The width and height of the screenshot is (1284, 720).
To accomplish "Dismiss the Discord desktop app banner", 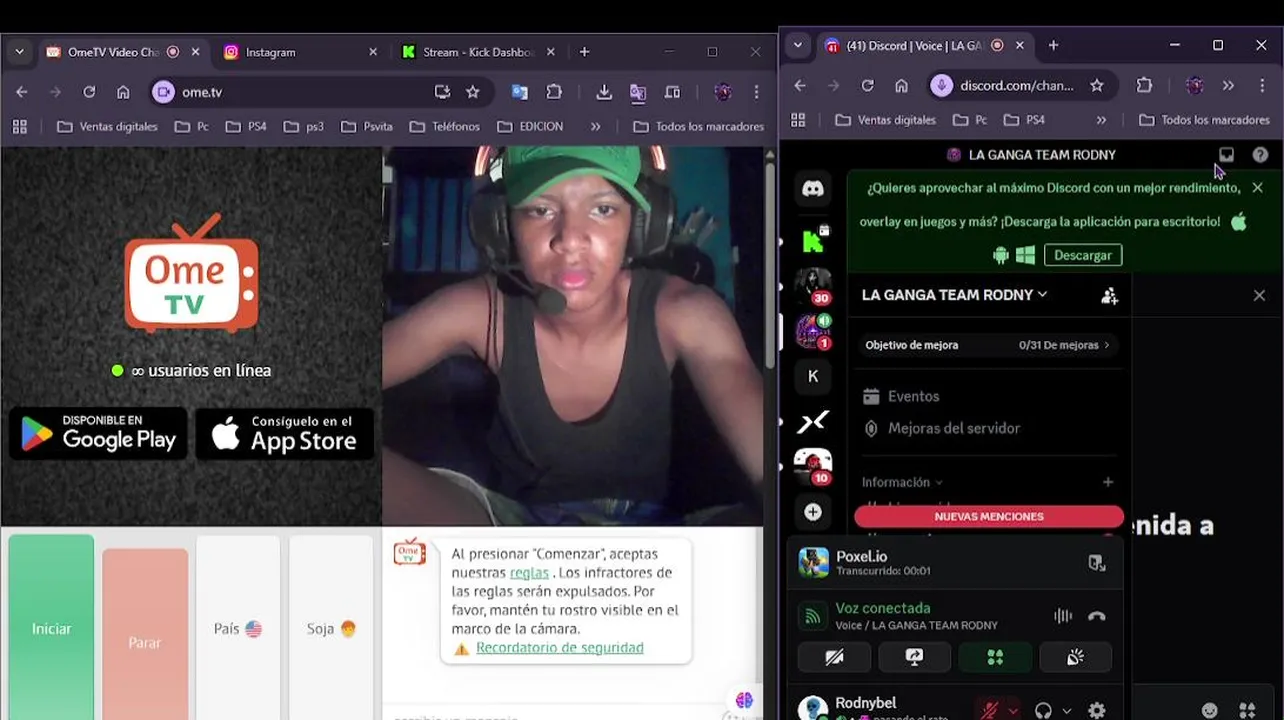I will click(1258, 188).
